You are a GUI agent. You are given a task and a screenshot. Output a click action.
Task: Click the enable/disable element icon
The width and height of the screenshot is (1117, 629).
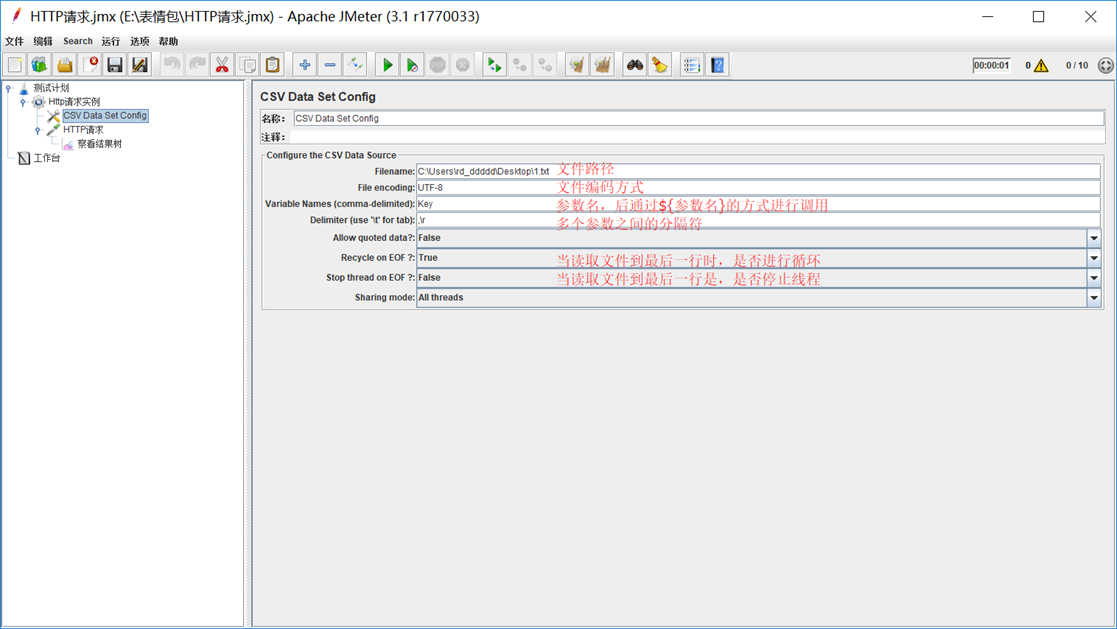pyautogui.click(x=355, y=65)
